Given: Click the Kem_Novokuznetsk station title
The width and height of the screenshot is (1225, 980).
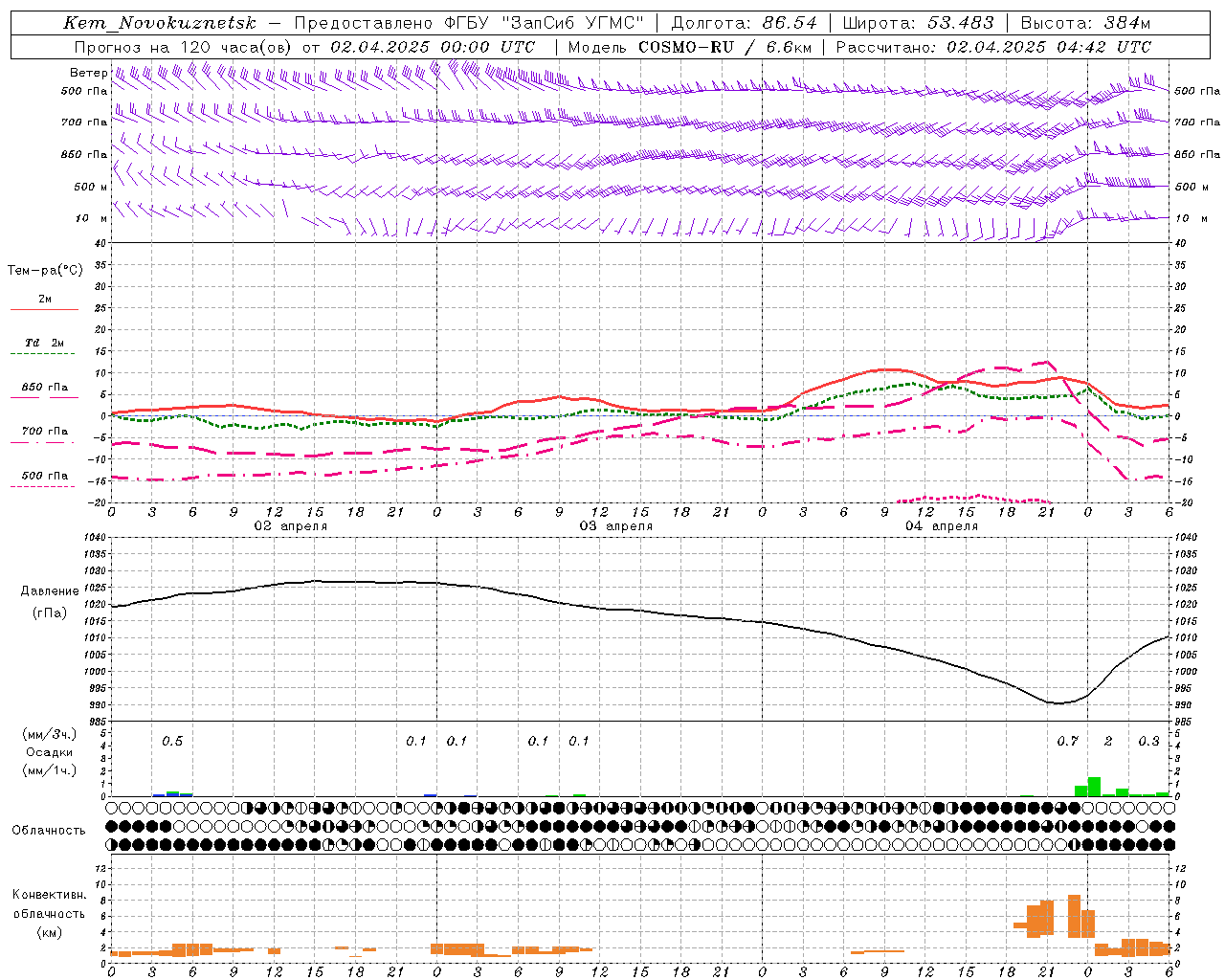Looking at the screenshot, I should [x=160, y=23].
